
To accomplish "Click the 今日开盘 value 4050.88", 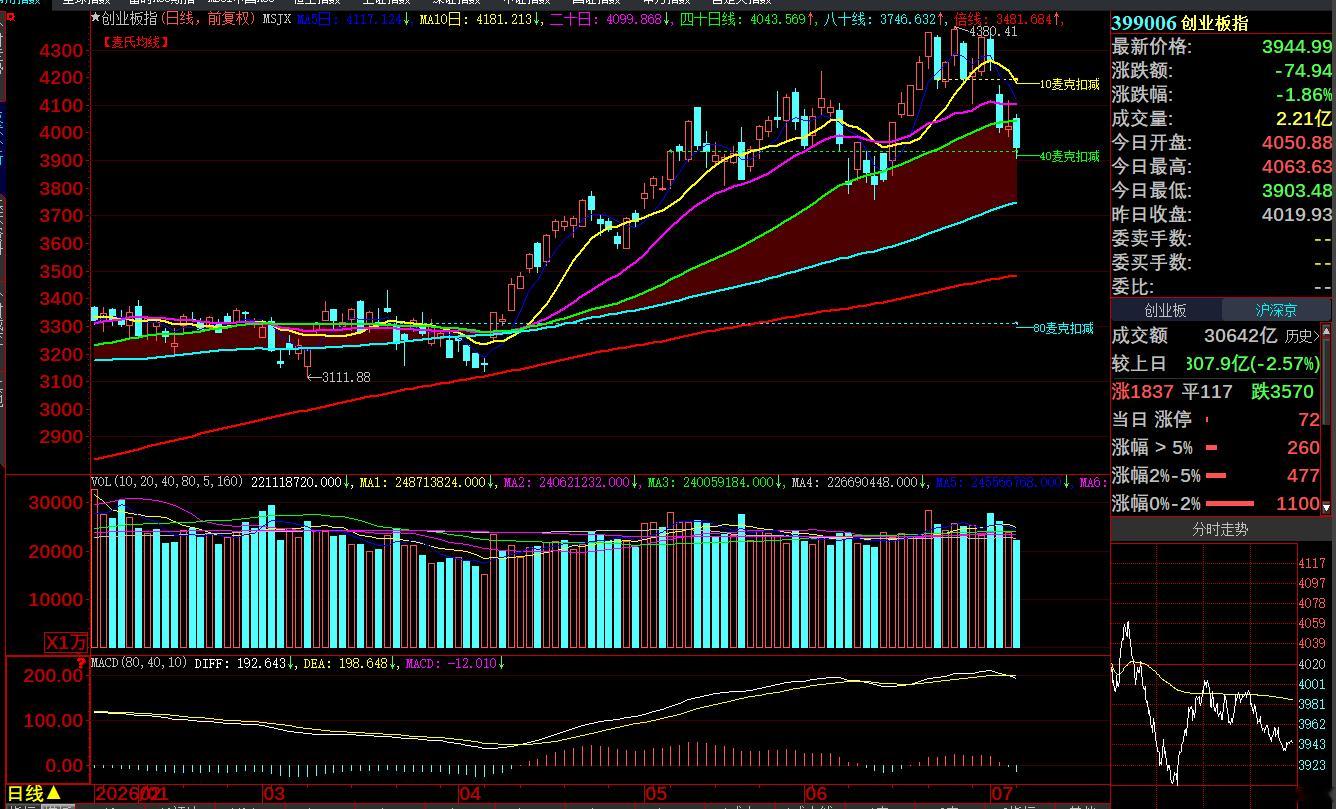I will (x=1297, y=143).
